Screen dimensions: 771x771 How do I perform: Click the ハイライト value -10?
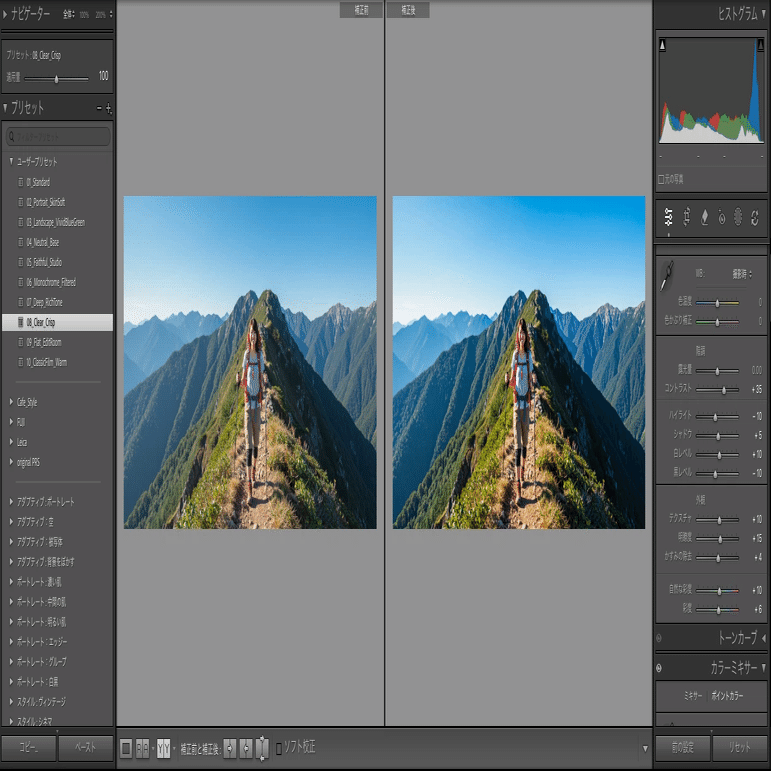757,416
